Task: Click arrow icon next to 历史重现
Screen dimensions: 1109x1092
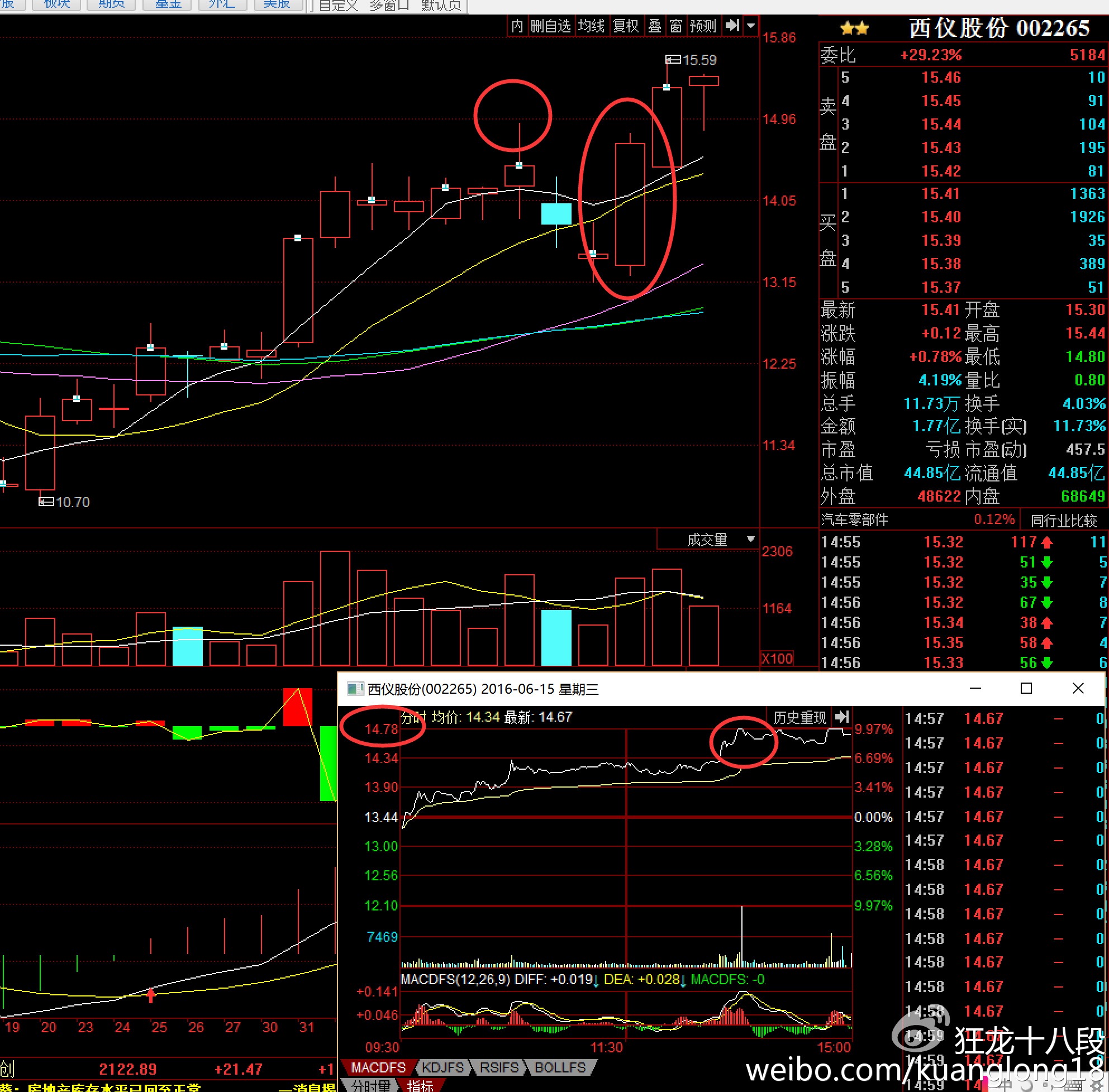Action: (x=841, y=717)
